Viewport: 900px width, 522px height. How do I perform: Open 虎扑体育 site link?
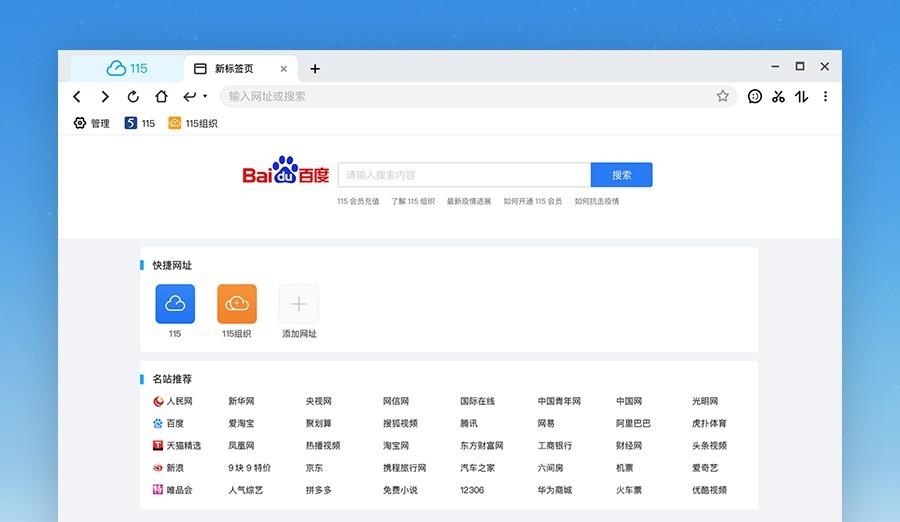click(x=709, y=423)
